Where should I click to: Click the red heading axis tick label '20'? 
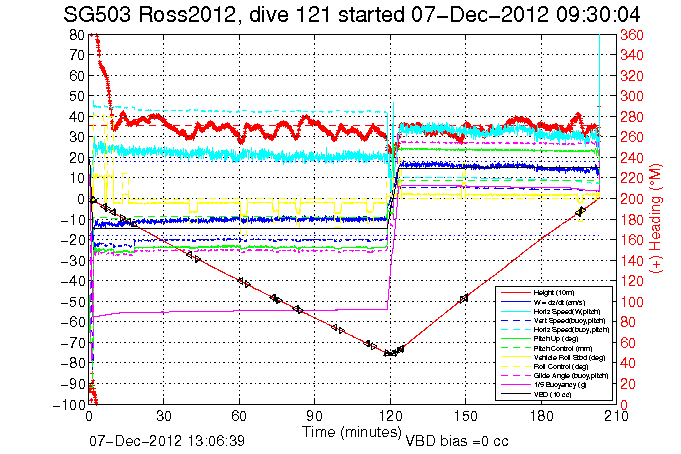(628, 384)
